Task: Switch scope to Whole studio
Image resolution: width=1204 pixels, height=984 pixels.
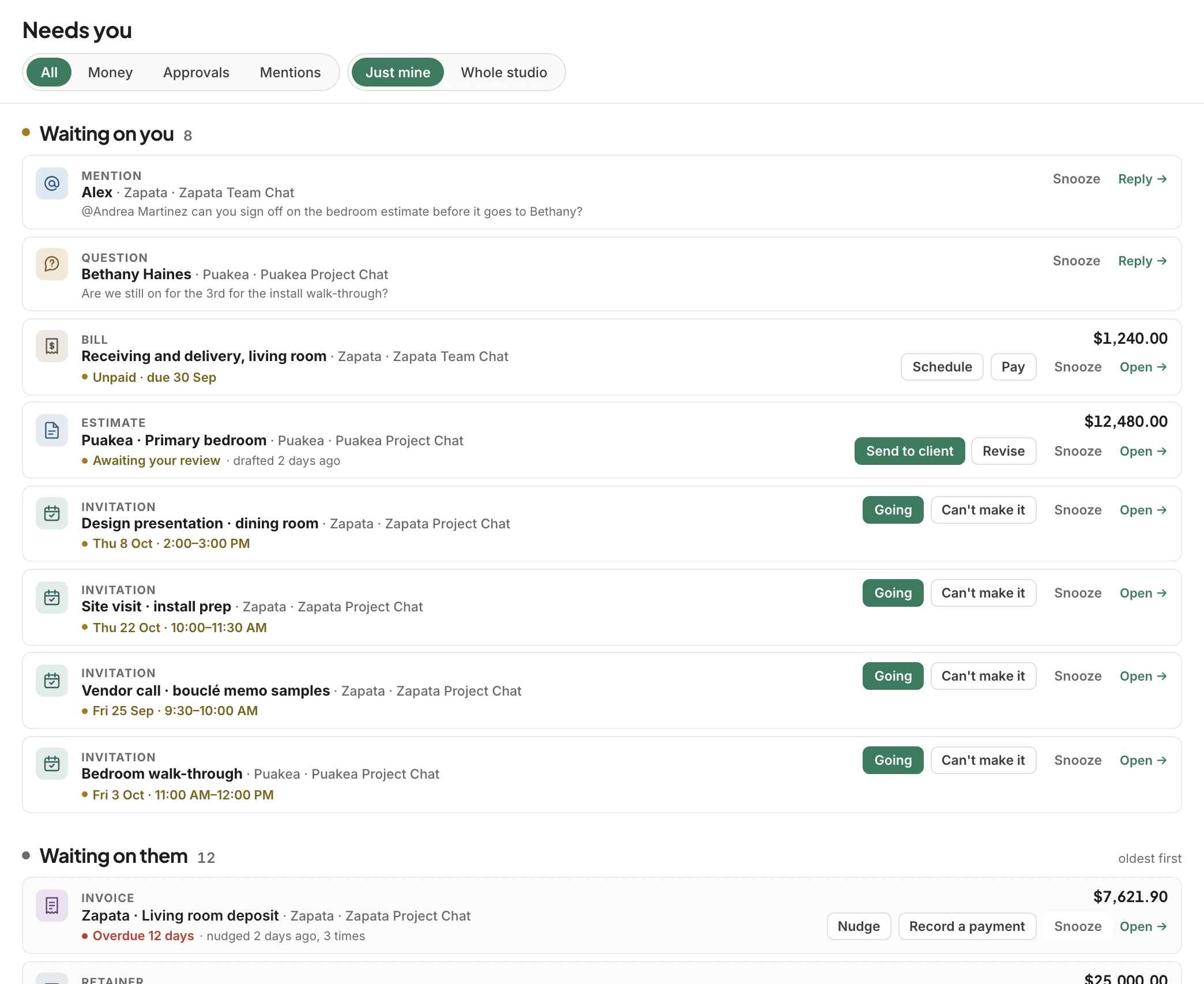Action: [x=504, y=72]
